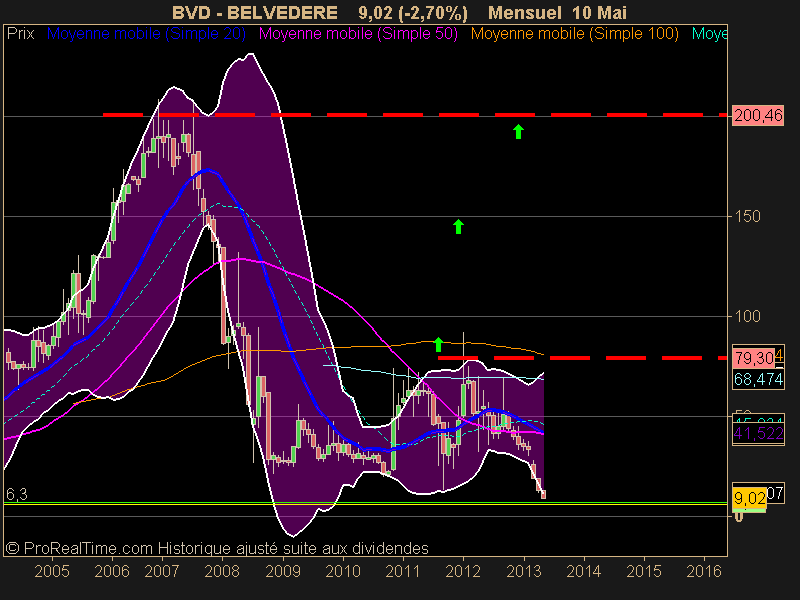
Task: Click the Moyenne mobile (Simple 20) legend
Action: [146, 34]
